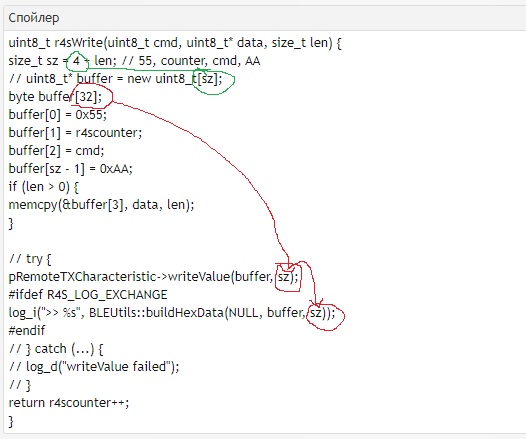Click the if (len > 0) condition
The width and height of the screenshot is (526, 439).
click(44, 187)
